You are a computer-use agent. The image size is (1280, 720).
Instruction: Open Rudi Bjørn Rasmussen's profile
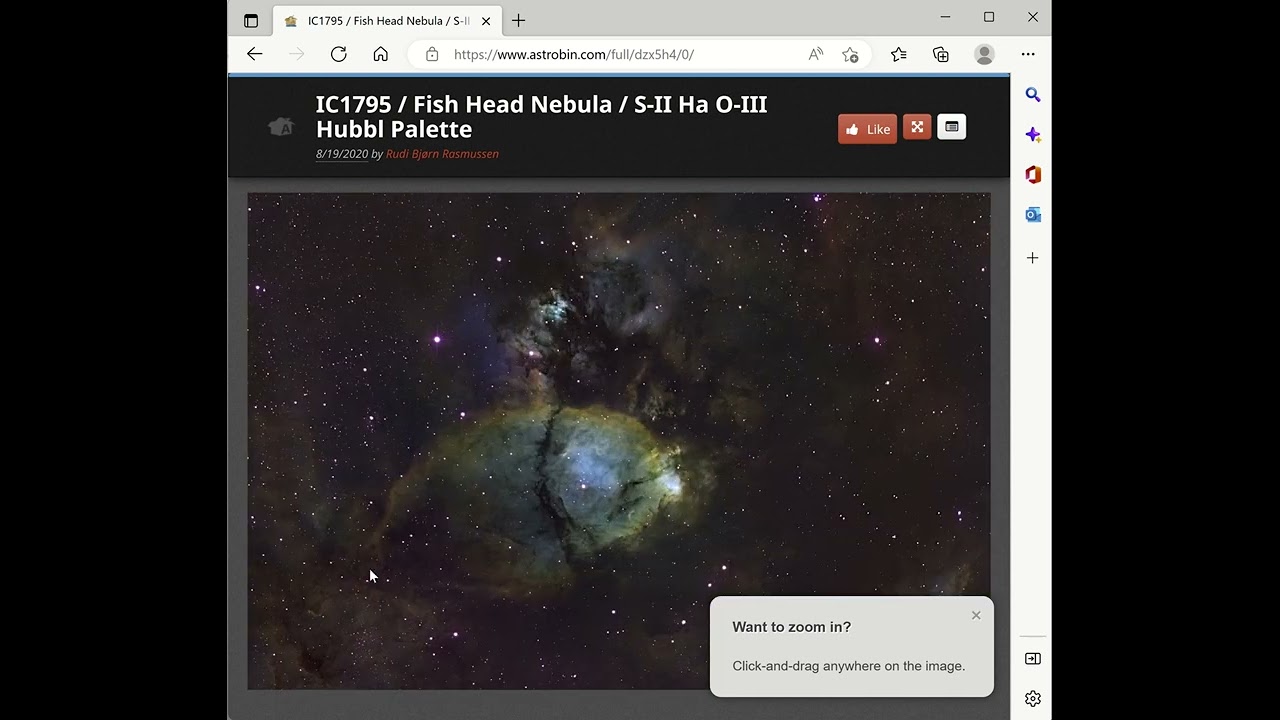[x=442, y=154]
